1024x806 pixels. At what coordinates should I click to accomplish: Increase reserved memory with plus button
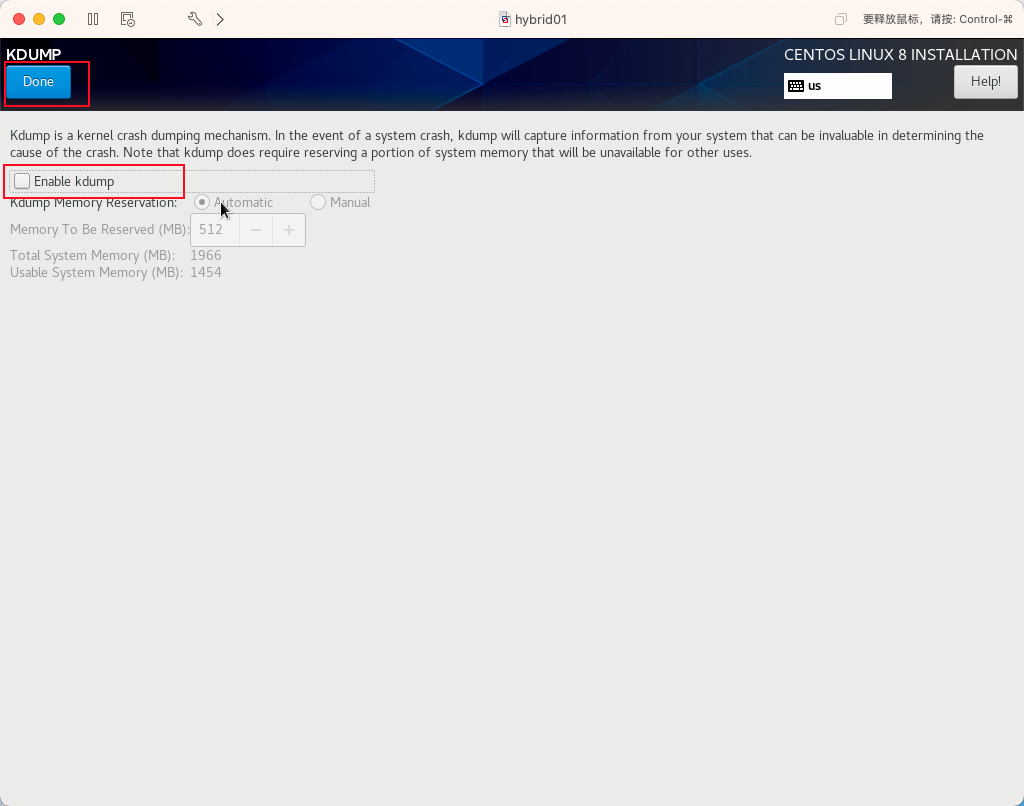coord(289,230)
